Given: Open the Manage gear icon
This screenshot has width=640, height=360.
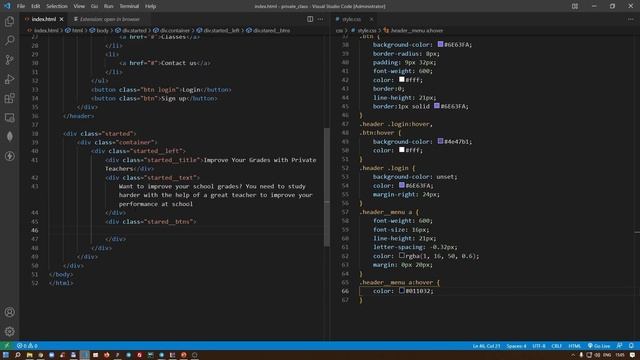Looking at the screenshot, I should tap(9, 331).
